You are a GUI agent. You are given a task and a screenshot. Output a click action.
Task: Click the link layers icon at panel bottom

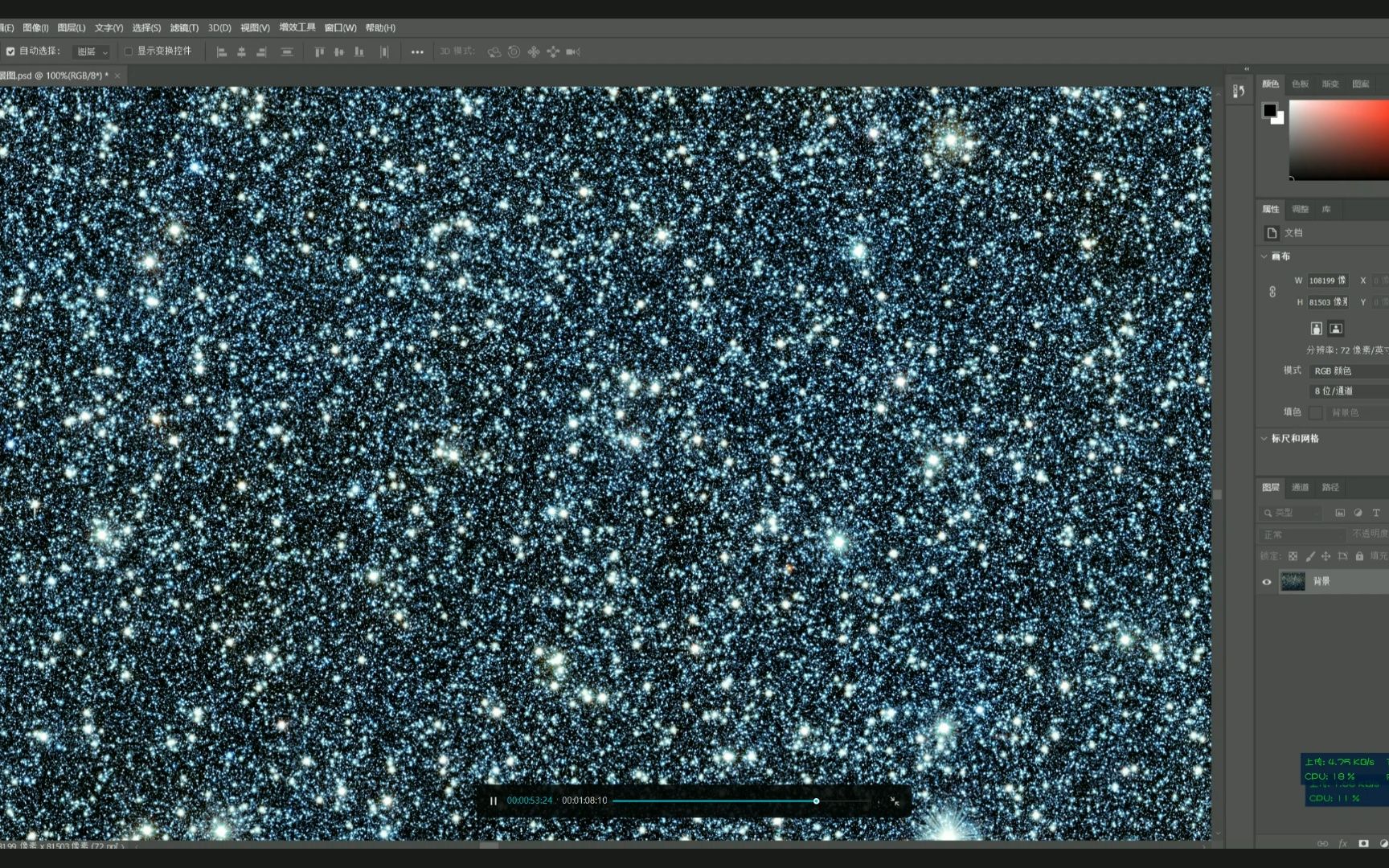[1322, 843]
